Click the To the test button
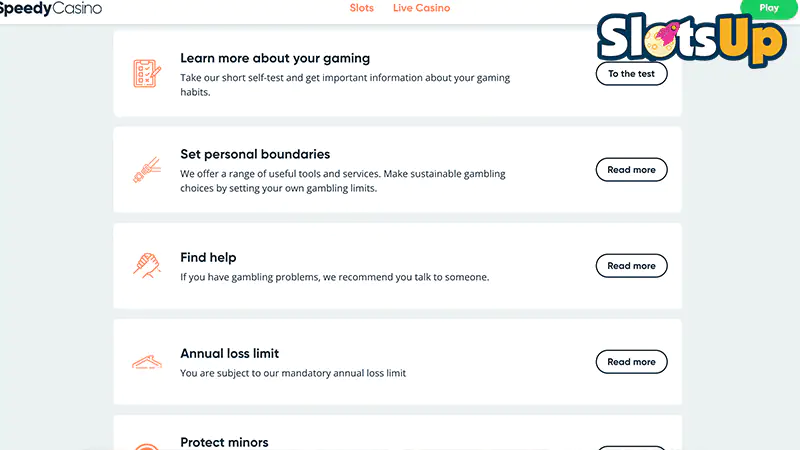800x450 pixels. pyautogui.click(x=631, y=73)
